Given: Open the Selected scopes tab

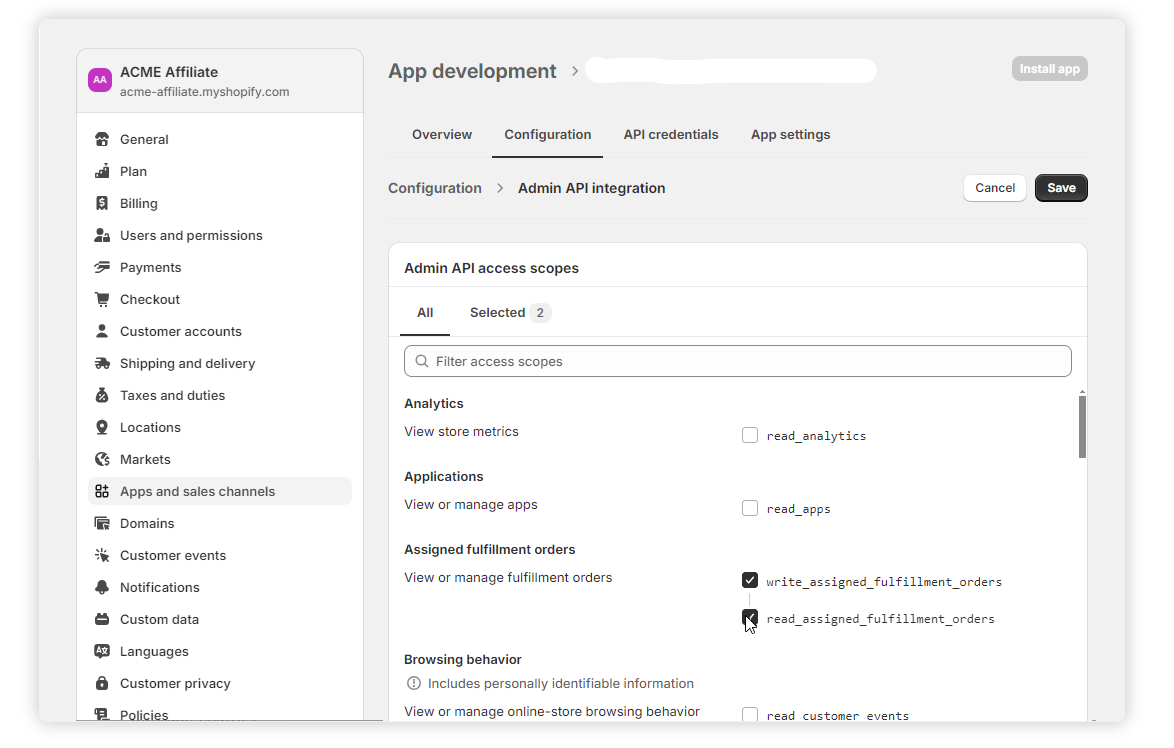Looking at the screenshot, I should click(509, 313).
